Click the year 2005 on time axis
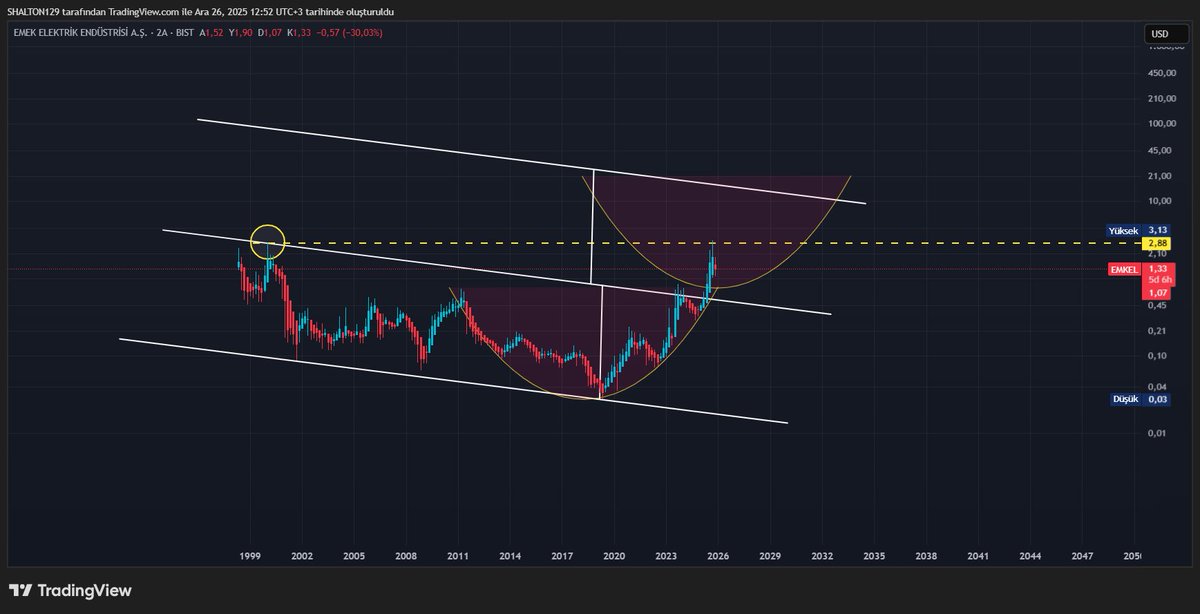The image size is (1200, 614). click(354, 555)
